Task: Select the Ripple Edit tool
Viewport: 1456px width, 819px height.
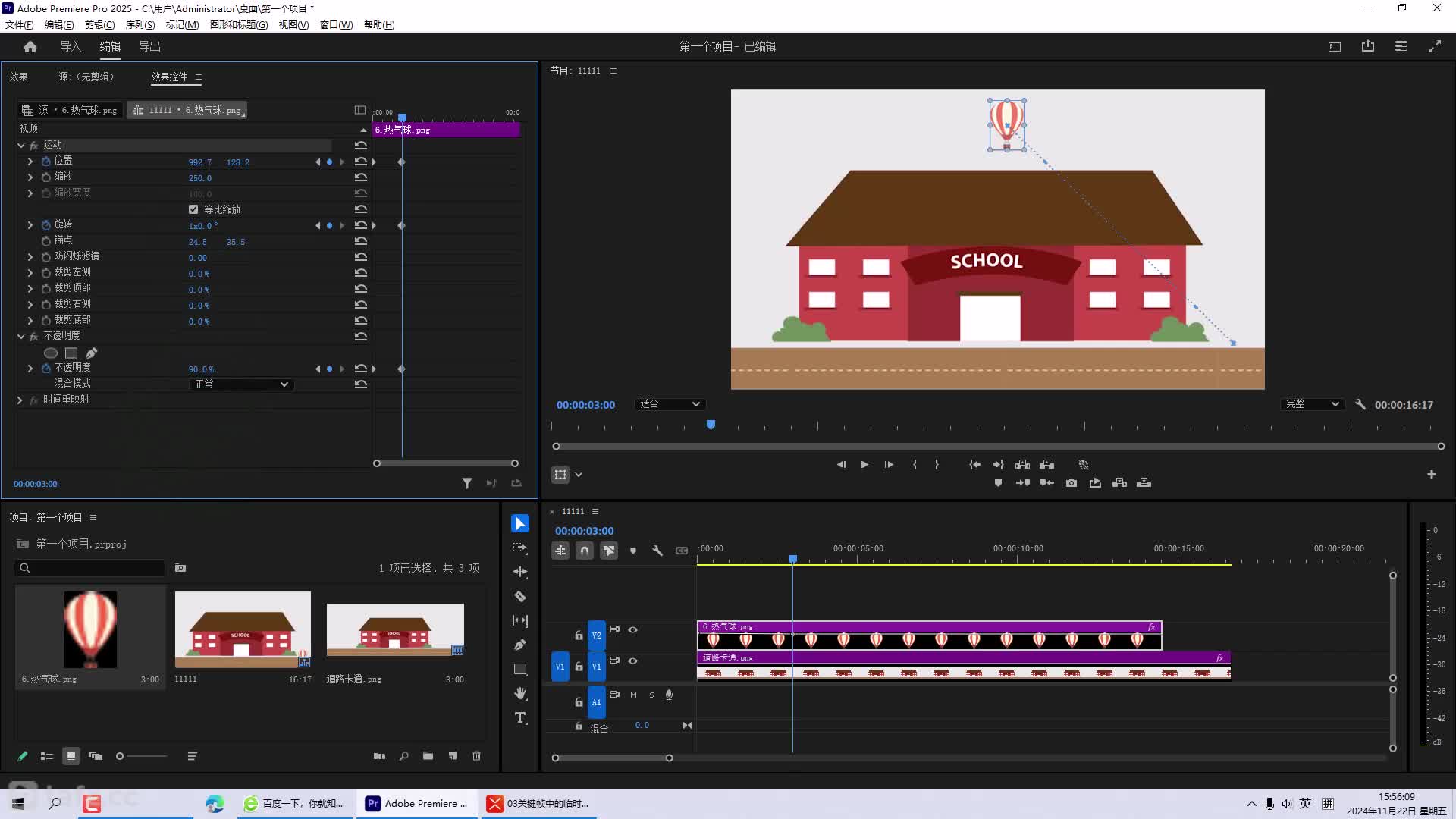Action: pyautogui.click(x=520, y=572)
